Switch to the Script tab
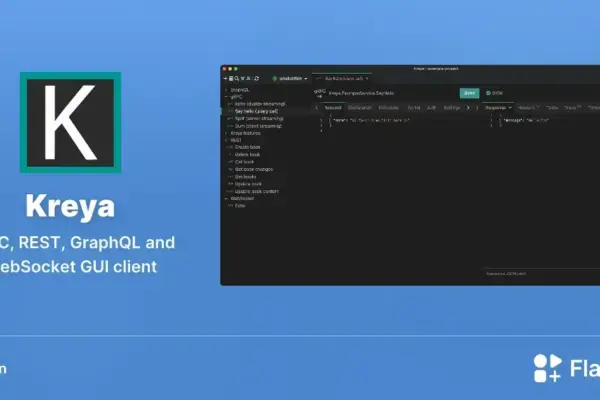Image resolution: width=600 pixels, height=400 pixels. [414, 108]
